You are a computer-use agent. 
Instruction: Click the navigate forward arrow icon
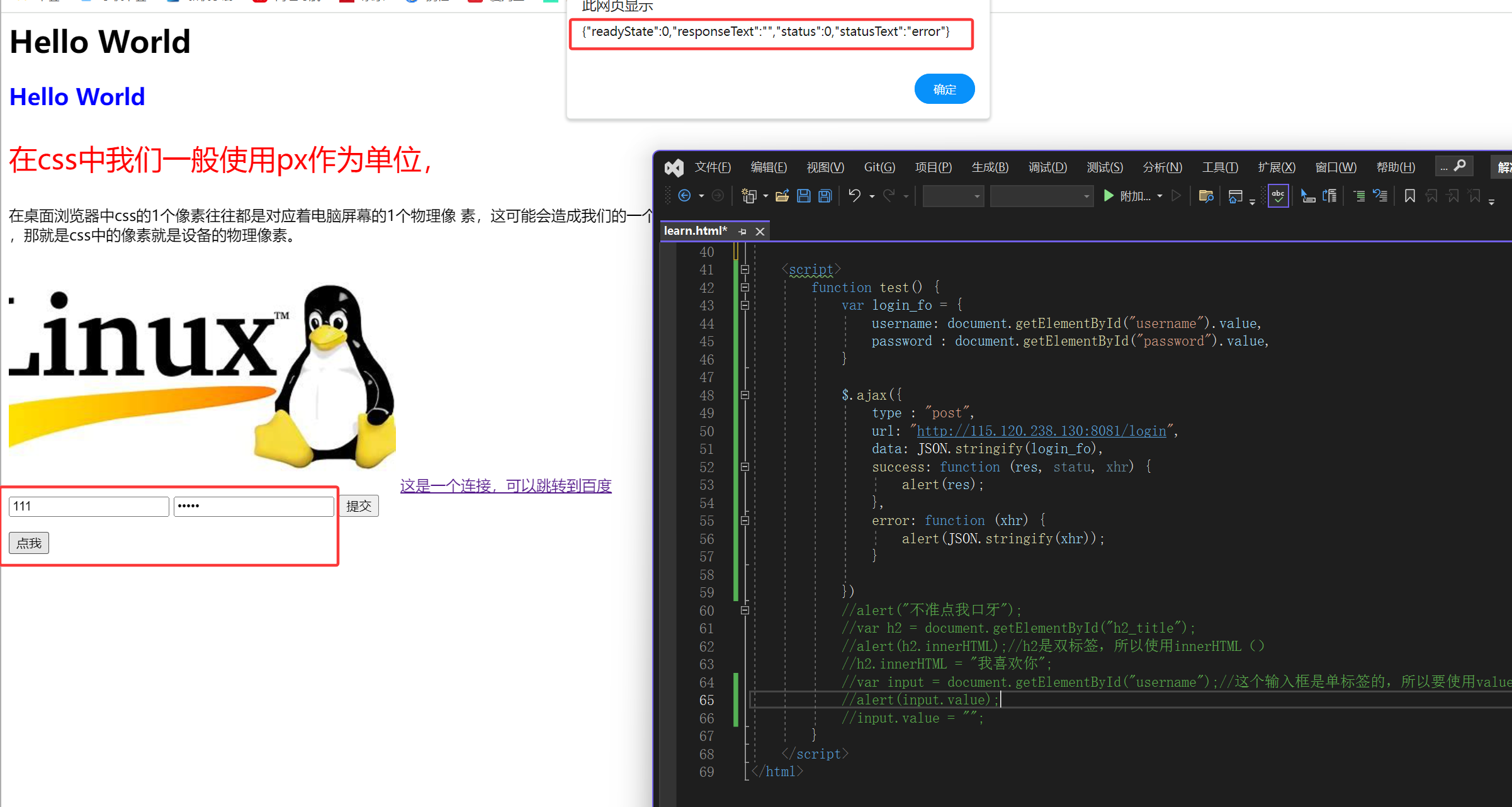717,196
